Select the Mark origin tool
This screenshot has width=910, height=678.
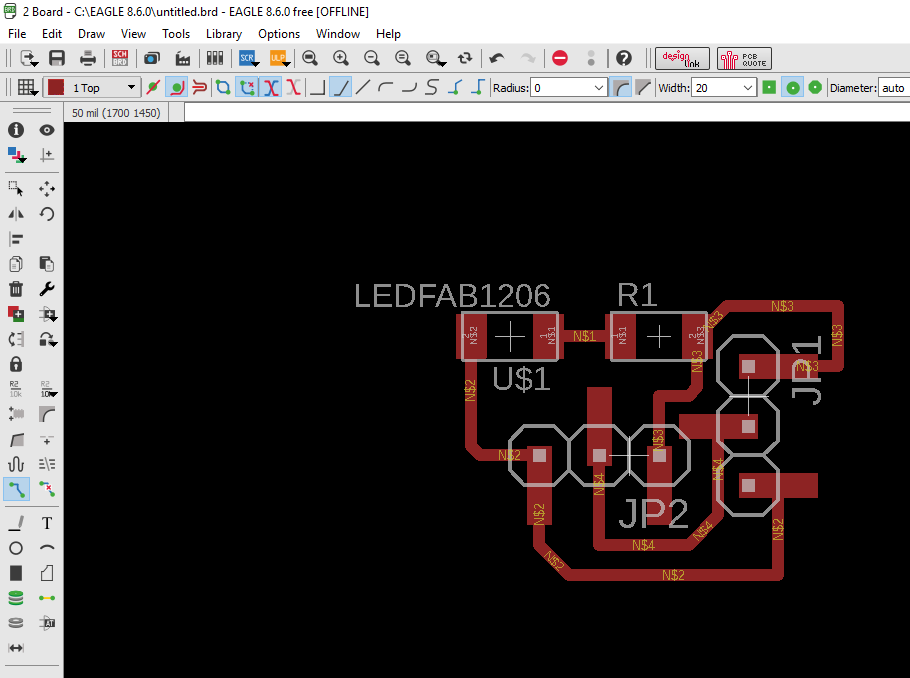(47, 155)
